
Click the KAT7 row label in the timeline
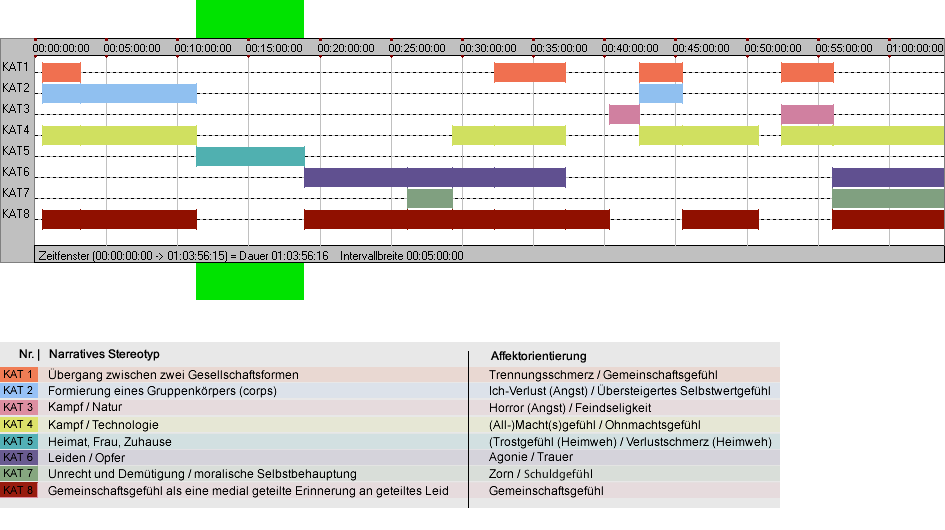pos(16,193)
